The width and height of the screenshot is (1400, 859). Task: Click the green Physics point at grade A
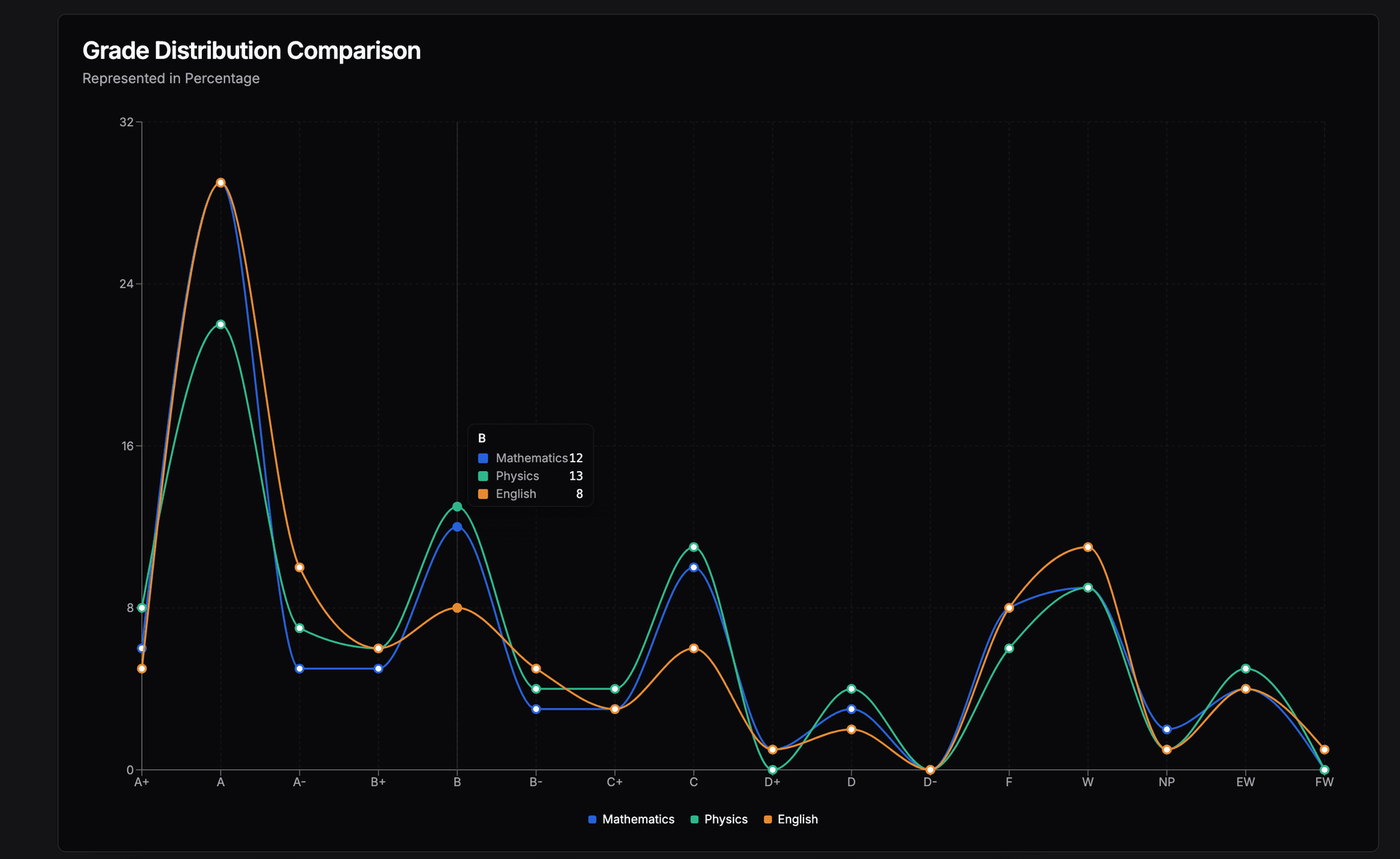pos(221,324)
